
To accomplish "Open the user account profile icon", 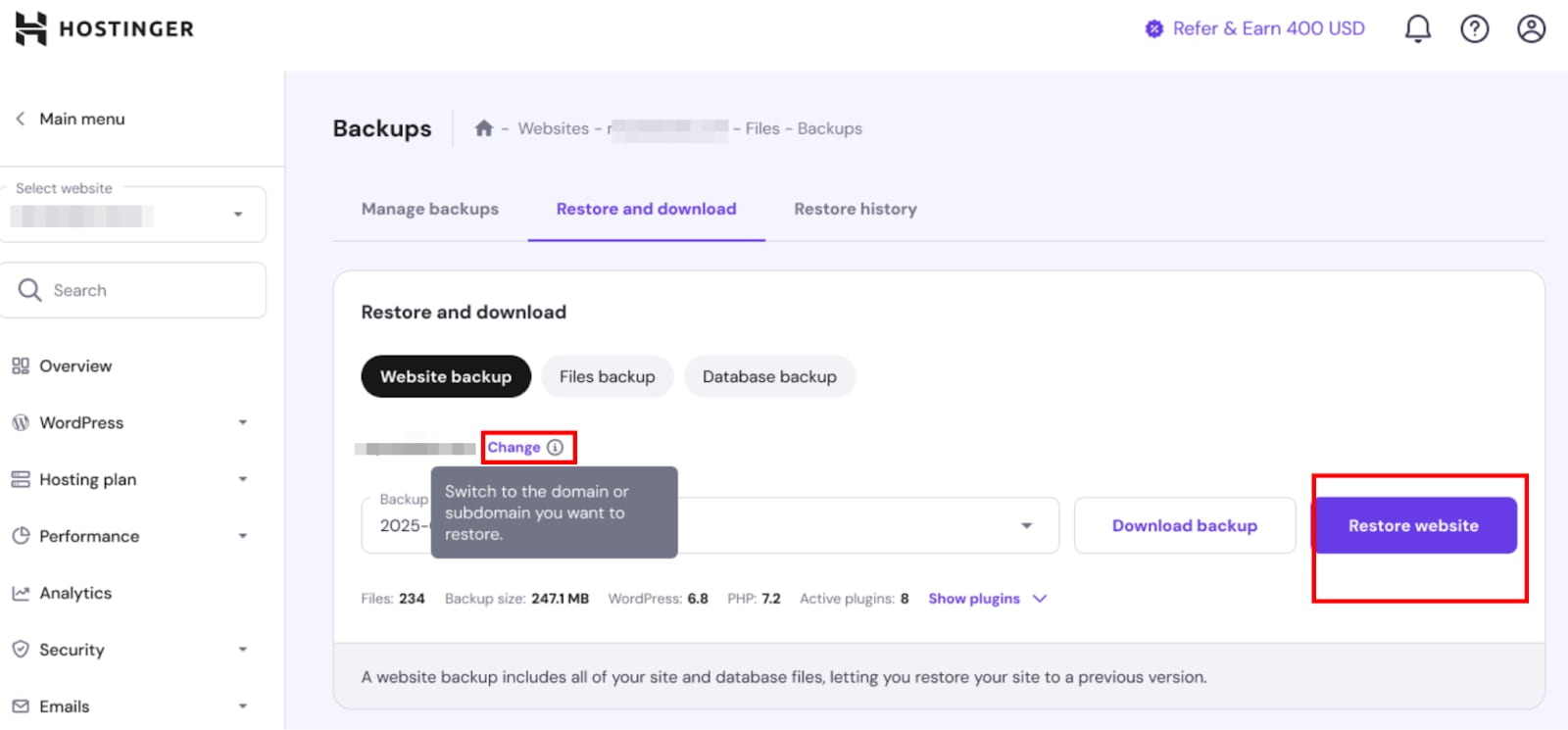I will point(1531,29).
